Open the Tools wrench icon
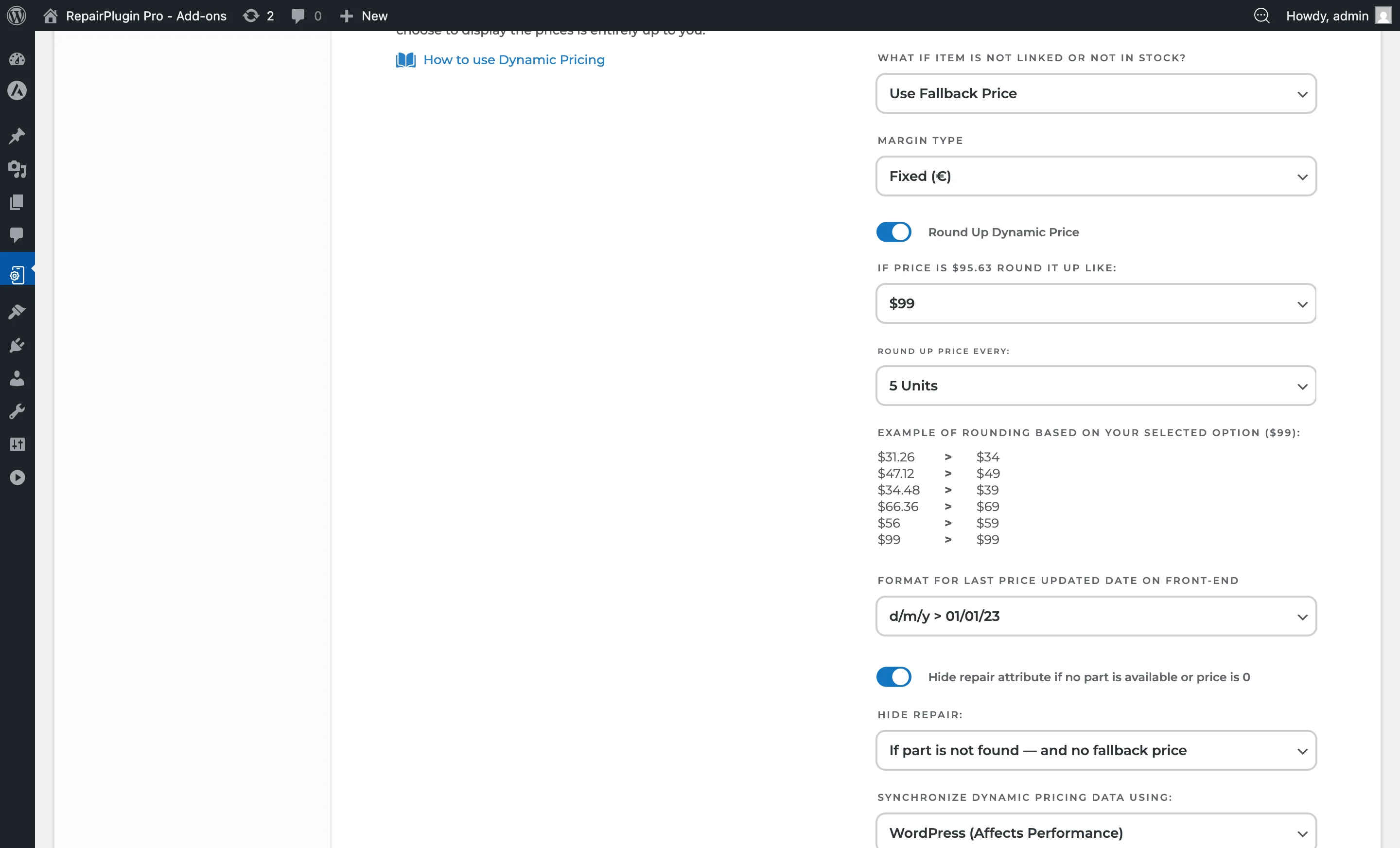 (x=17, y=411)
